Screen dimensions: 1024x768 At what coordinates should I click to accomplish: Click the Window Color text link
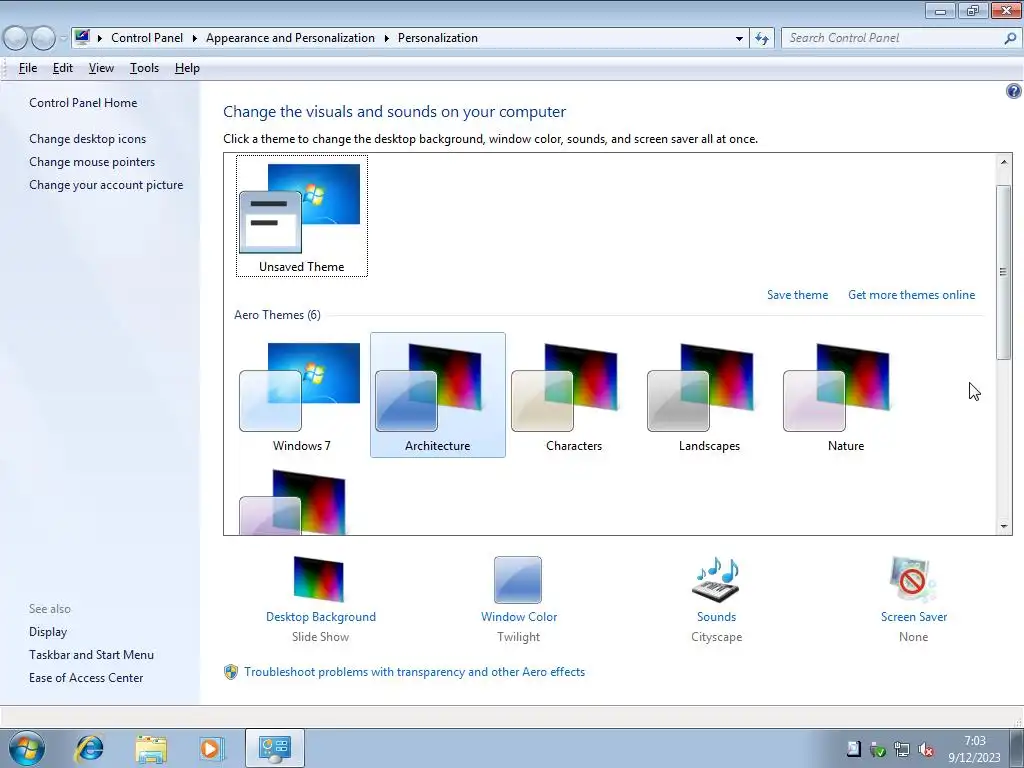[519, 617]
